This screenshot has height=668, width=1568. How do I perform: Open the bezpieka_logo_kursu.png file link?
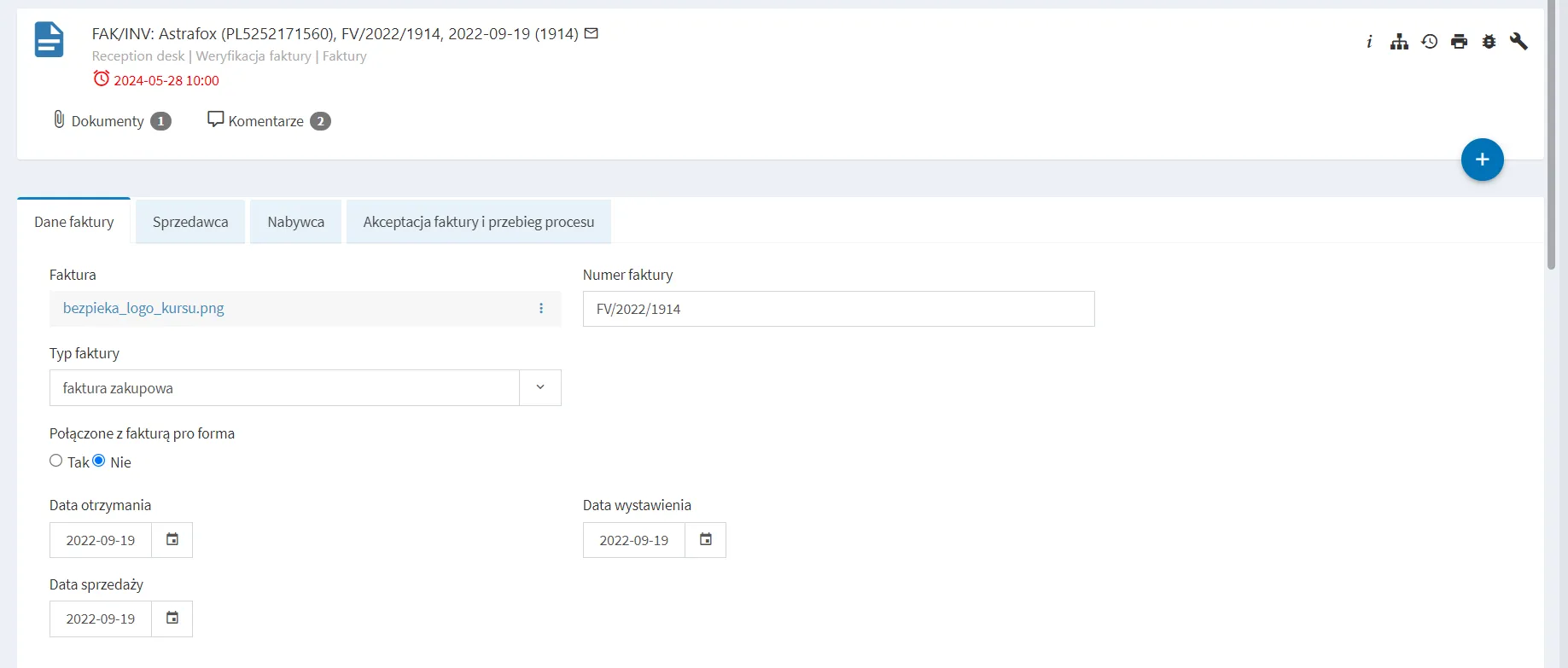(143, 308)
